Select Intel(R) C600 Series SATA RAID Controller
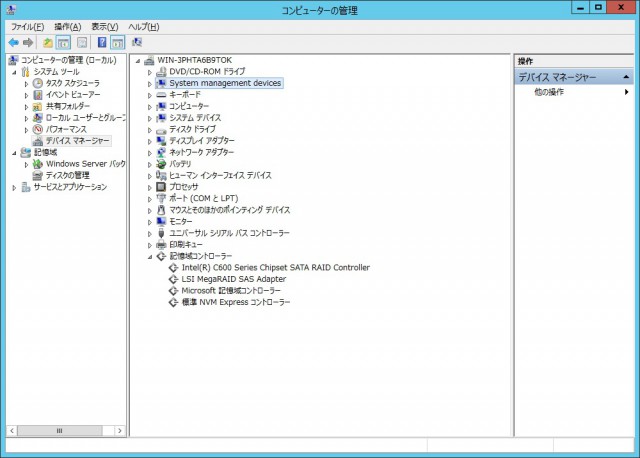 [x=275, y=267]
